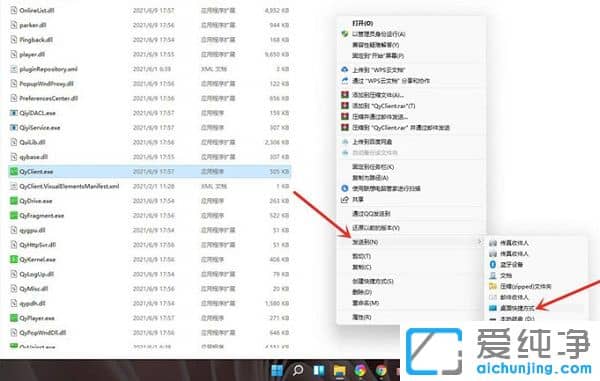Click the green QyClient.exe file icon

click(x=14, y=172)
